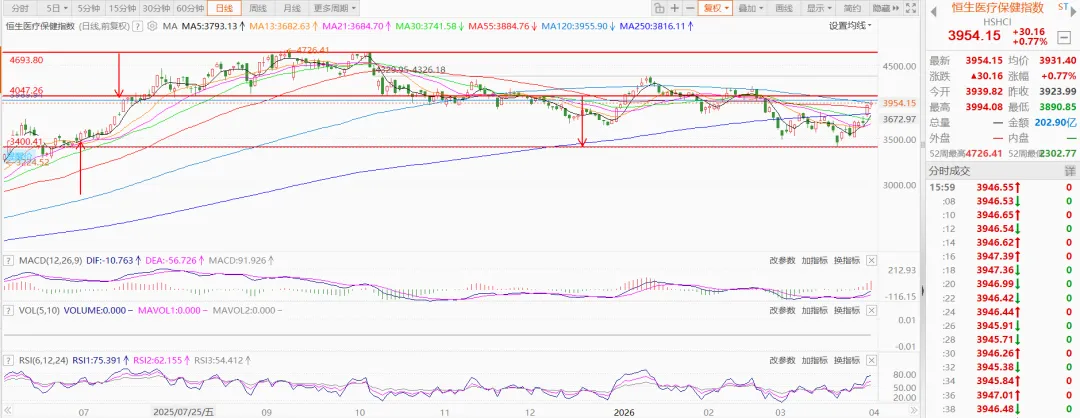
Task: Click the MA5:3793.13 value label
Action: tap(214, 26)
